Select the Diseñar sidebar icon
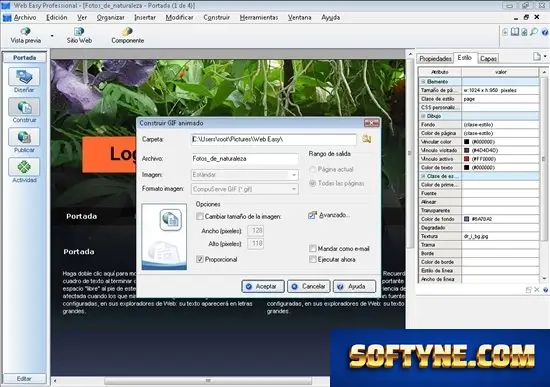Viewport: 550px width, 387px height. click(x=24, y=76)
